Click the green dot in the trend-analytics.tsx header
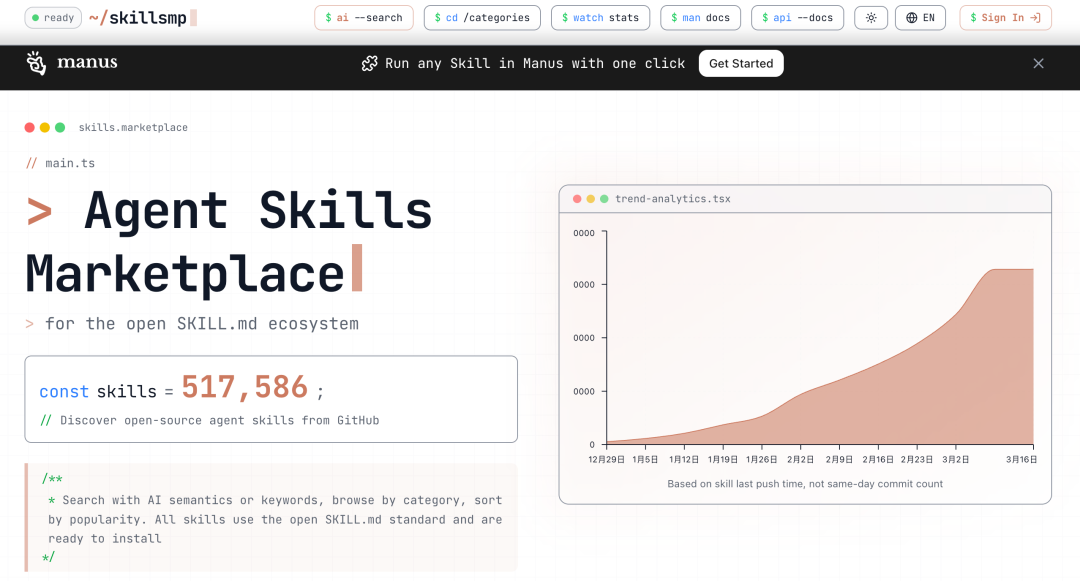This screenshot has width=1080, height=581. (604, 199)
